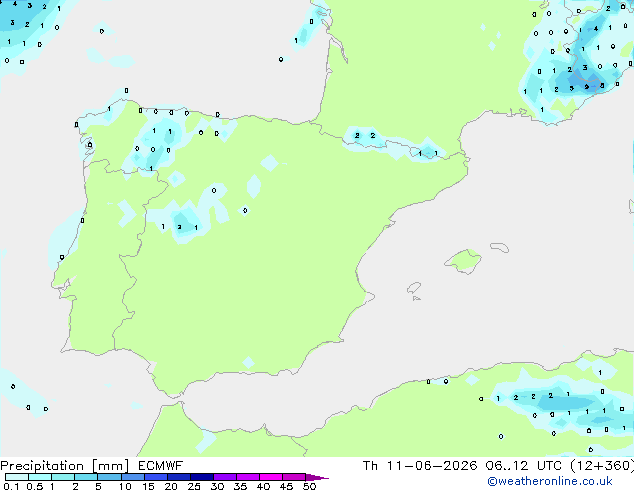Select the legend swatch between 0.5 and 1

40,477
